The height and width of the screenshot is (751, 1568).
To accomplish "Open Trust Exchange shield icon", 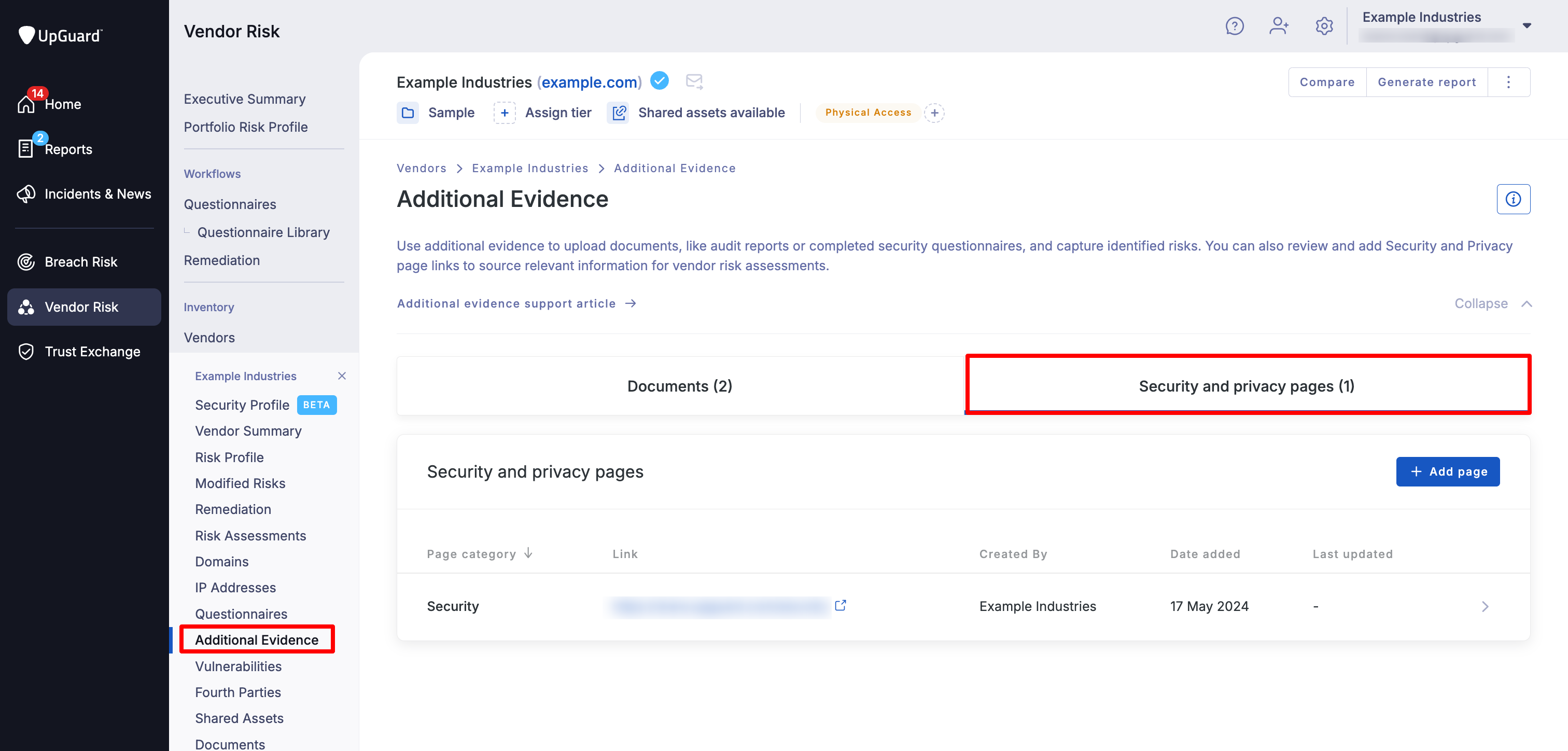I will pos(25,352).
